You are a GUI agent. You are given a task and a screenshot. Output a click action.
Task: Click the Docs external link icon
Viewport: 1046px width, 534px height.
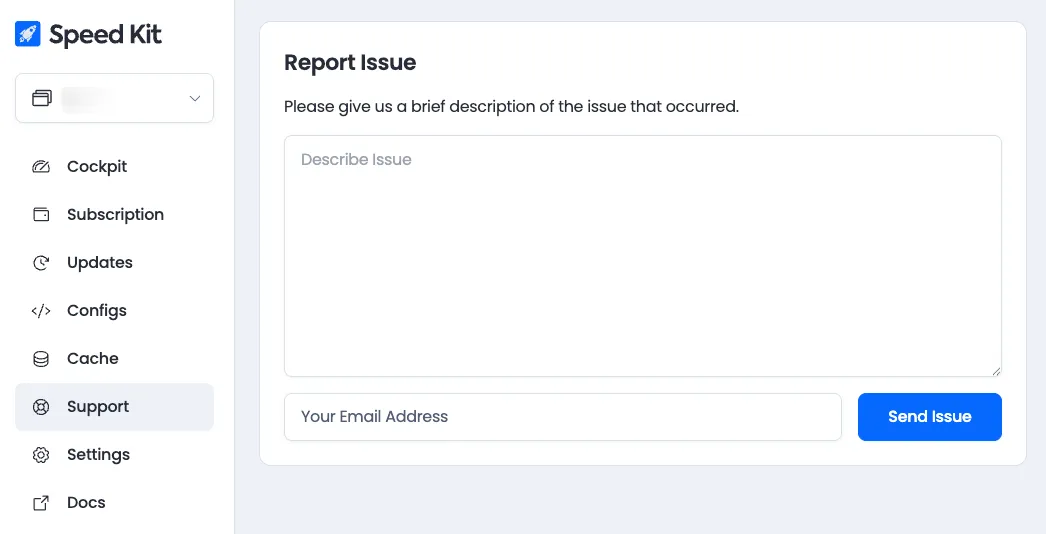coord(41,503)
